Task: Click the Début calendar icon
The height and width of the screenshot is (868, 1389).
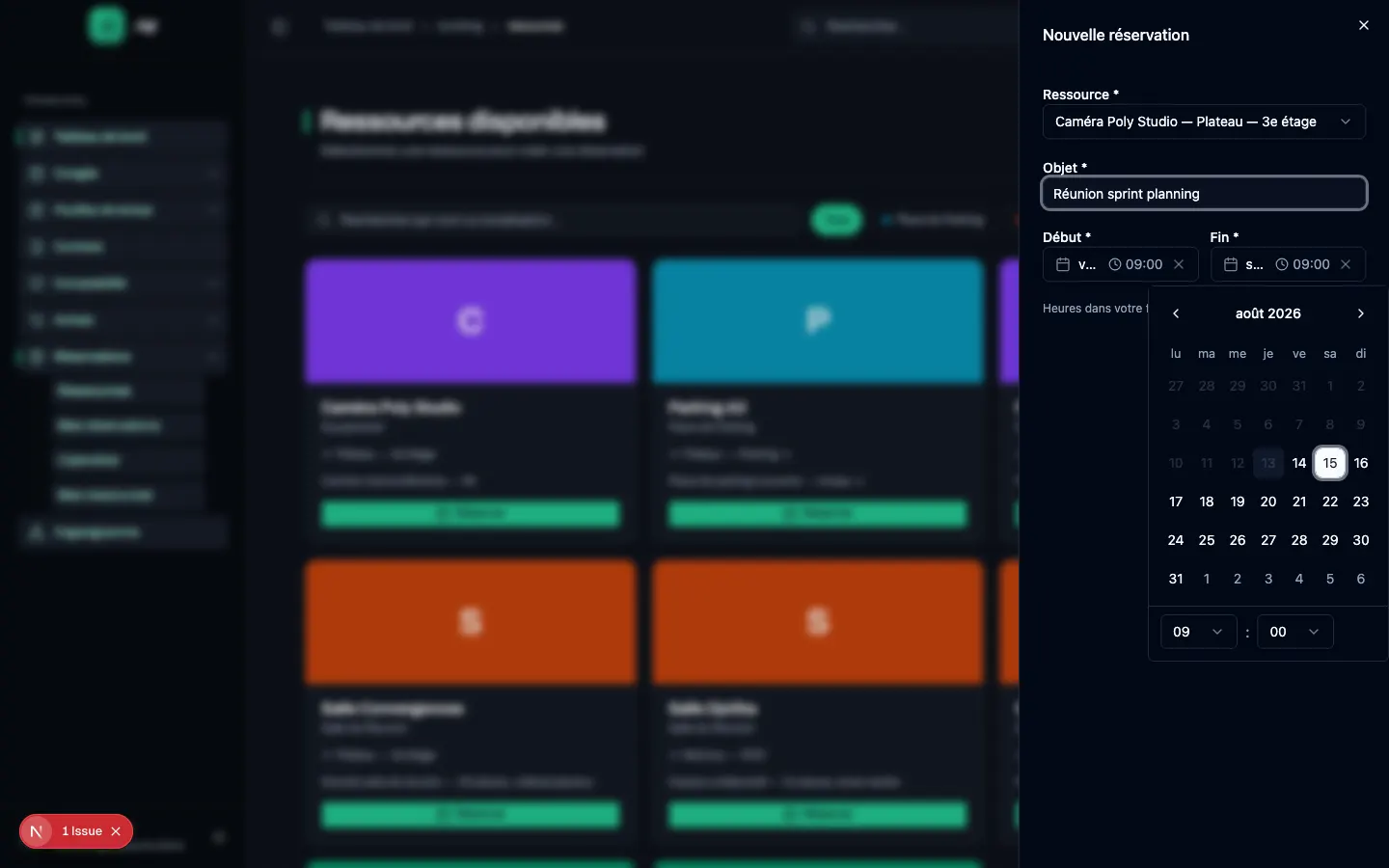Action: pyautogui.click(x=1063, y=264)
